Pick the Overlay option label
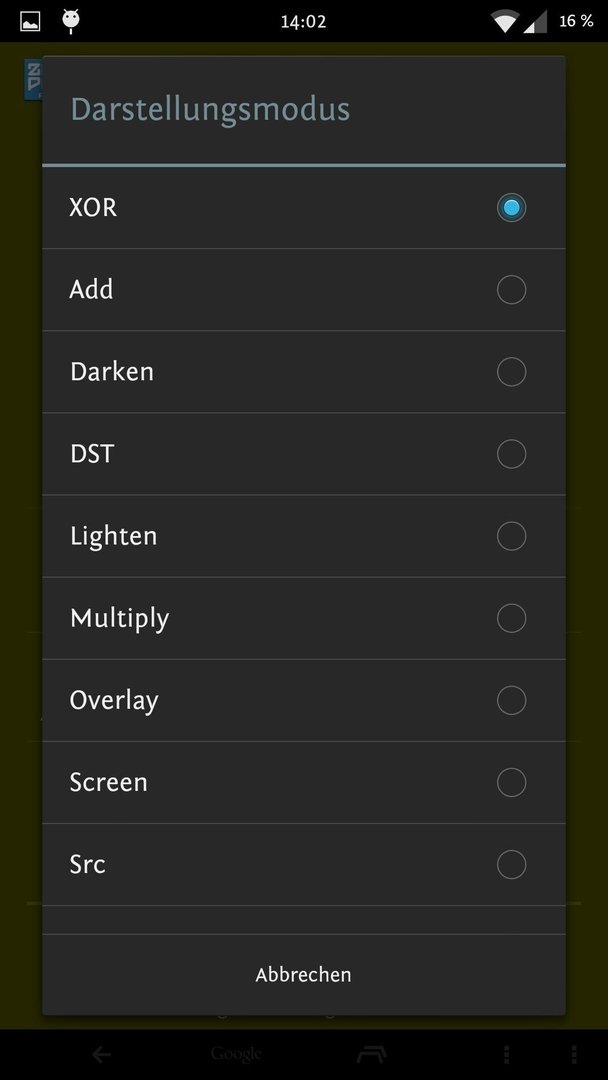 pyautogui.click(x=114, y=700)
